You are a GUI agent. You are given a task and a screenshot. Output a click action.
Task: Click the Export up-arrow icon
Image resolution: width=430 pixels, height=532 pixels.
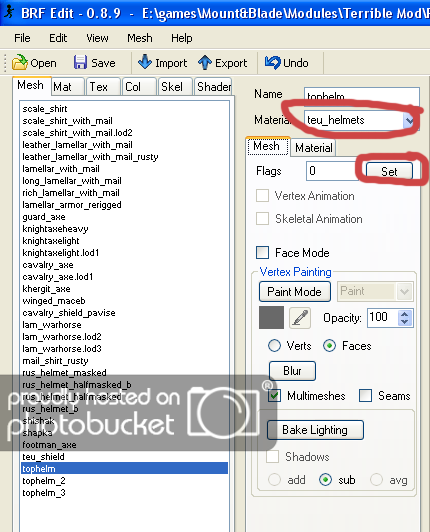click(205, 62)
